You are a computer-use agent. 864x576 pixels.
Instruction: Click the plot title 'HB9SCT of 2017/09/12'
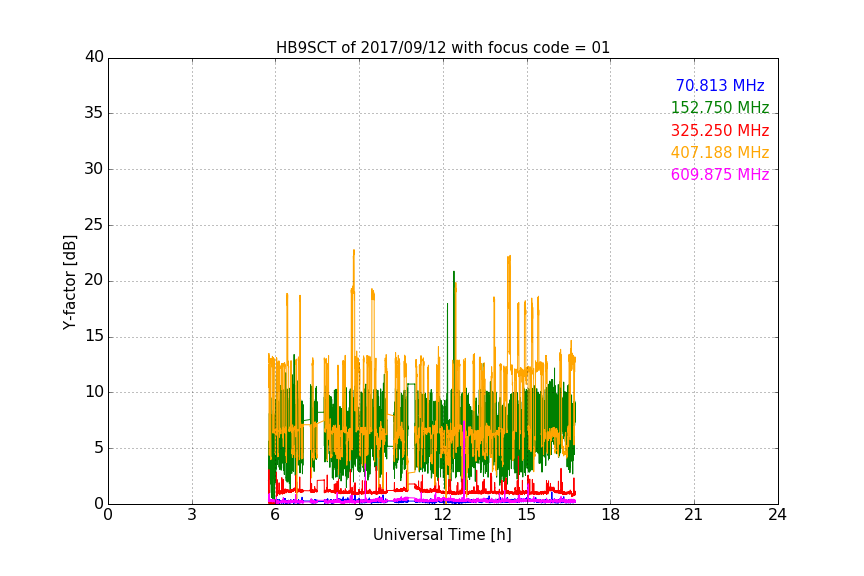point(362,48)
